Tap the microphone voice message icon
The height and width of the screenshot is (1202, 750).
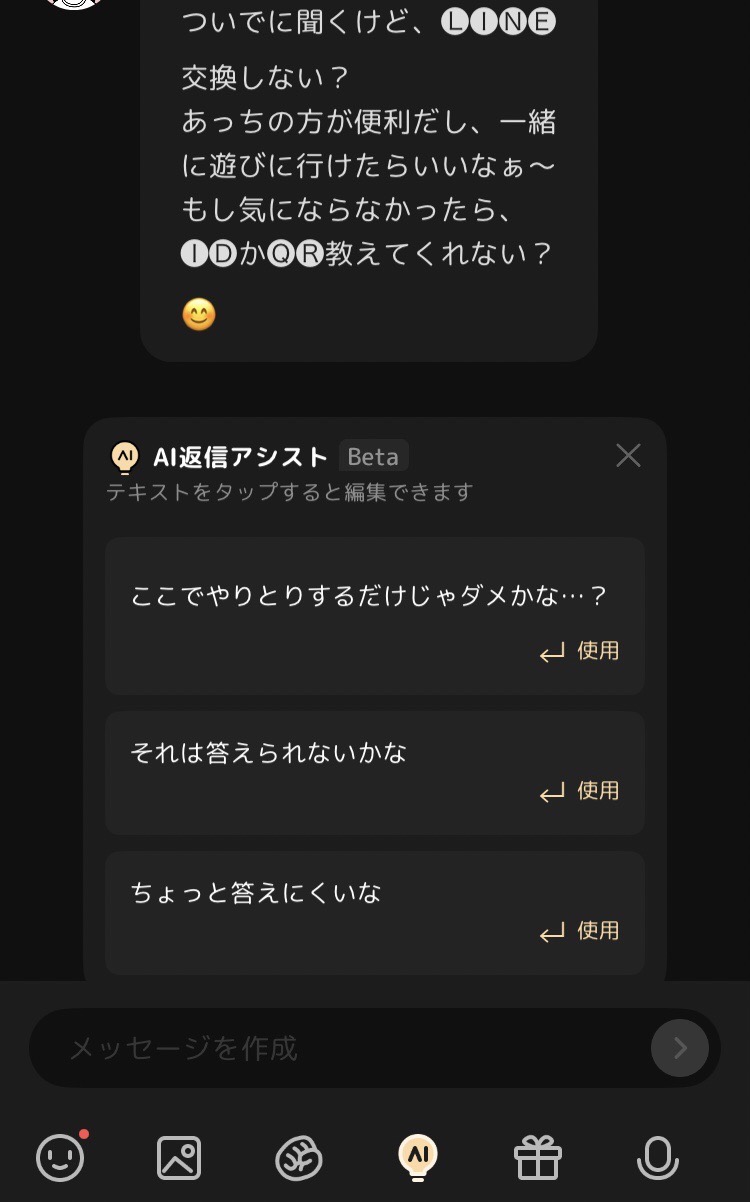tap(657, 1158)
